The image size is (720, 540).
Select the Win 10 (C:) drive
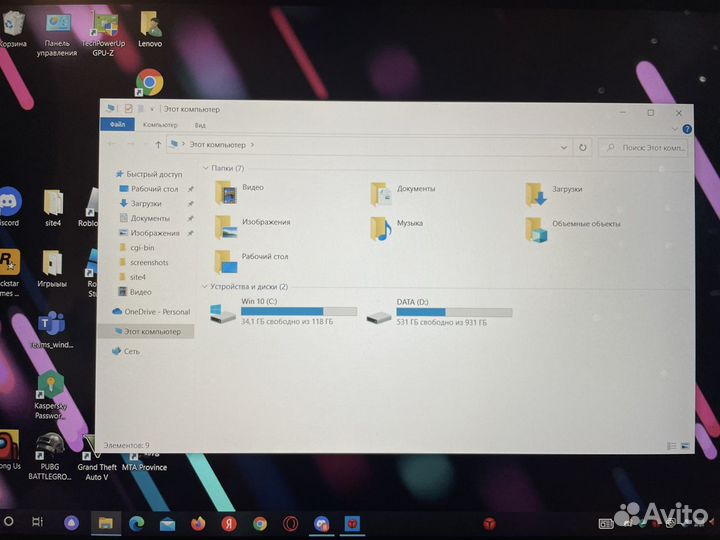[283, 312]
